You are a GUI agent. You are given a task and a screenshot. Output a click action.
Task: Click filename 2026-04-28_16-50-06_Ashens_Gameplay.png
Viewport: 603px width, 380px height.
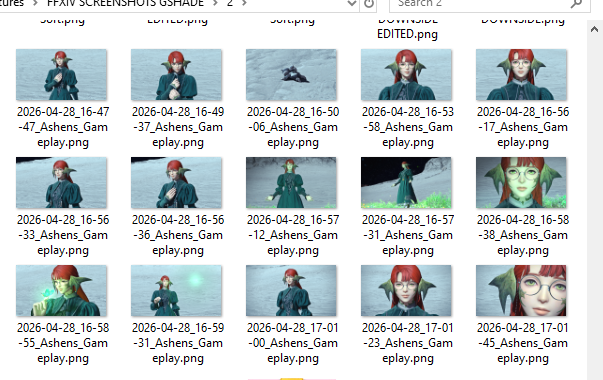(293, 127)
